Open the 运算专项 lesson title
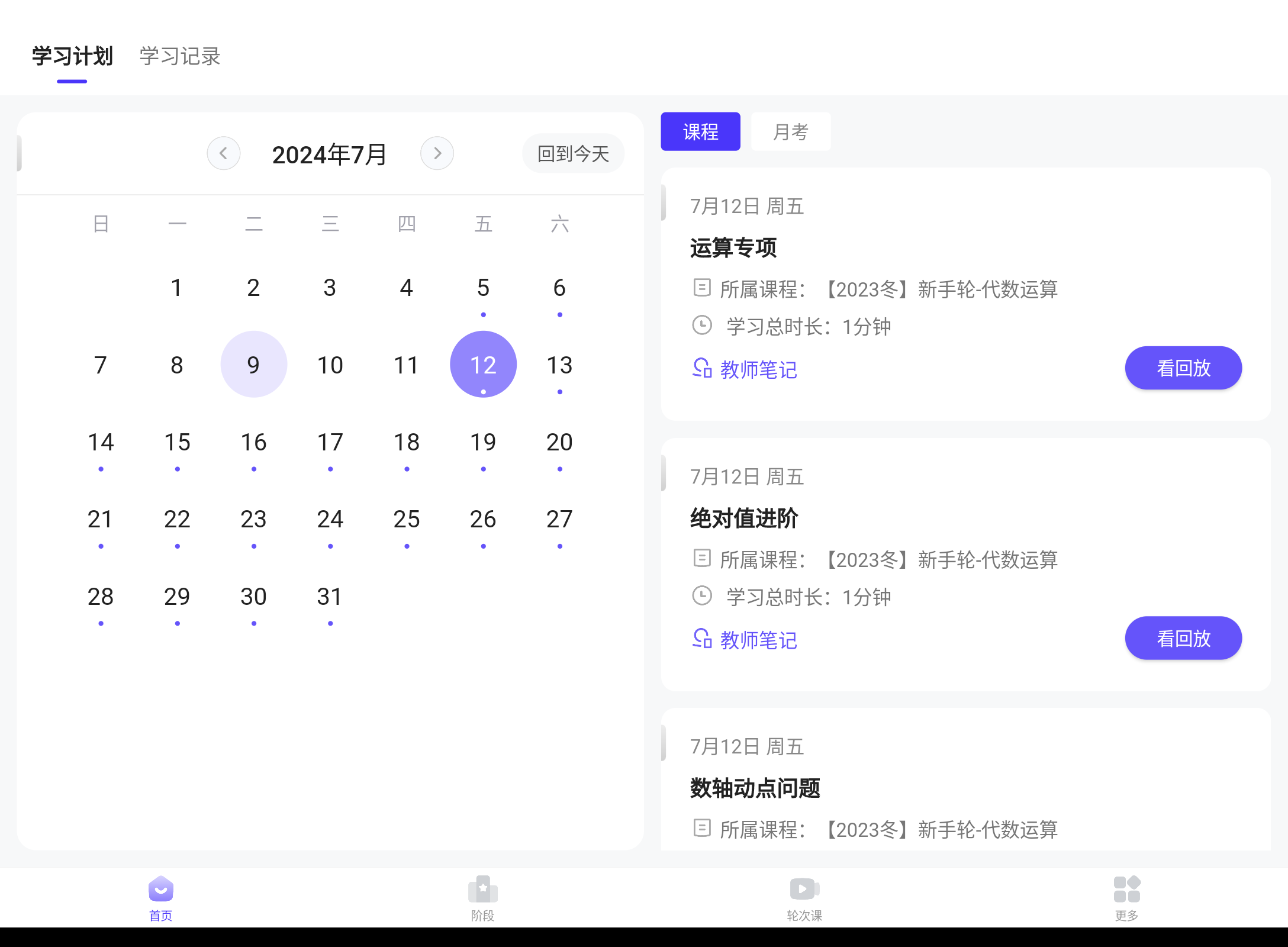Viewport: 1288px width, 947px height. point(733,247)
